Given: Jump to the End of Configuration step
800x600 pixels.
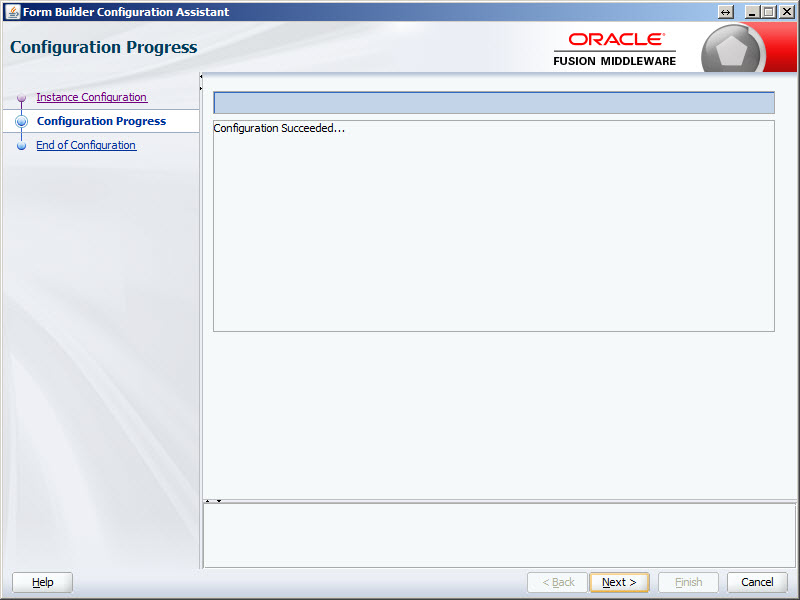Looking at the screenshot, I should pyautogui.click(x=86, y=145).
